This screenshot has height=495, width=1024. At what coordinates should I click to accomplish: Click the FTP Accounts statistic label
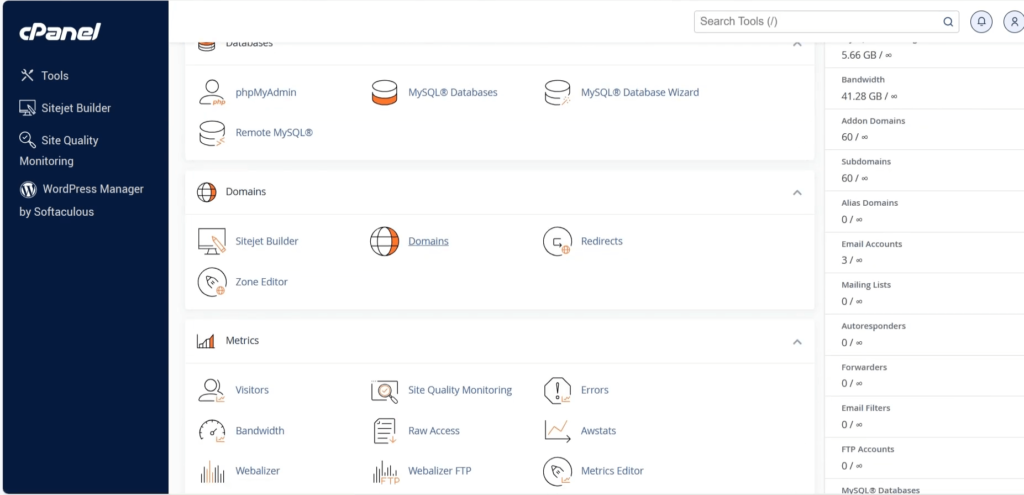(x=867, y=449)
